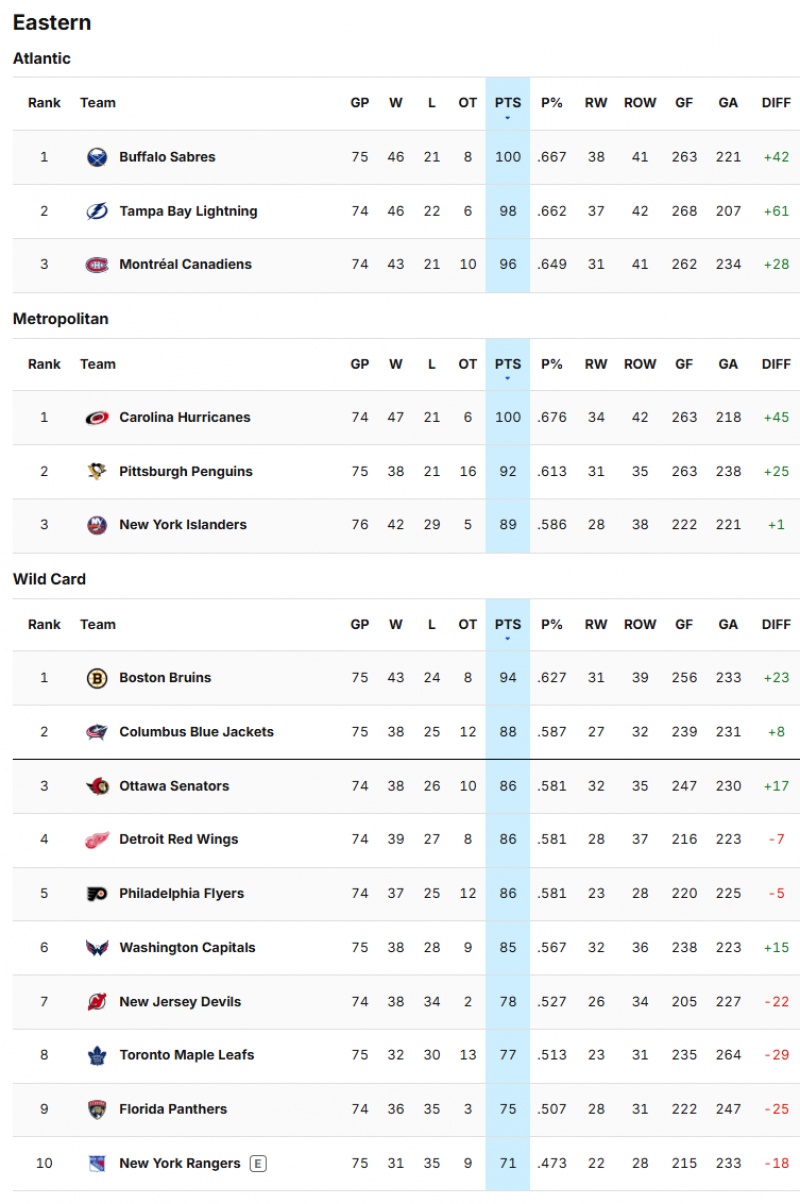Open the Washington Capitals team link
Image resolution: width=800 pixels, height=1204 pixels.
click(187, 948)
